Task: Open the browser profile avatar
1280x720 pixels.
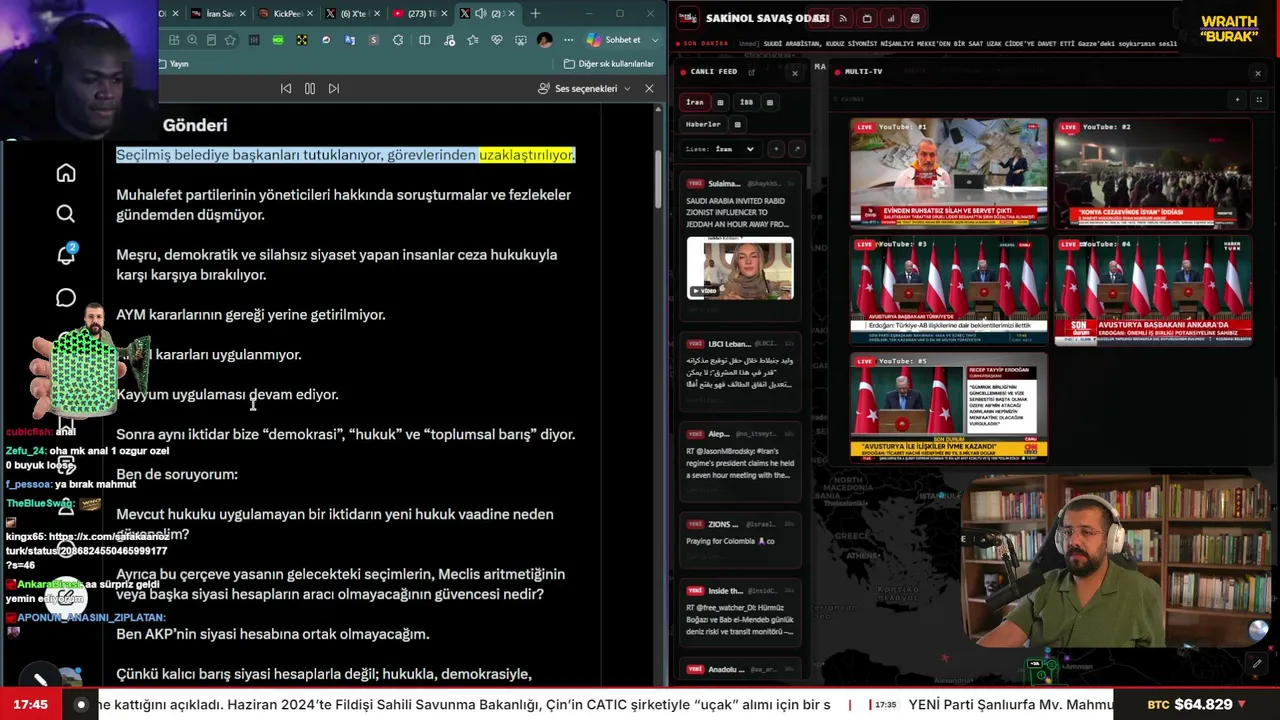Action: 545,40
